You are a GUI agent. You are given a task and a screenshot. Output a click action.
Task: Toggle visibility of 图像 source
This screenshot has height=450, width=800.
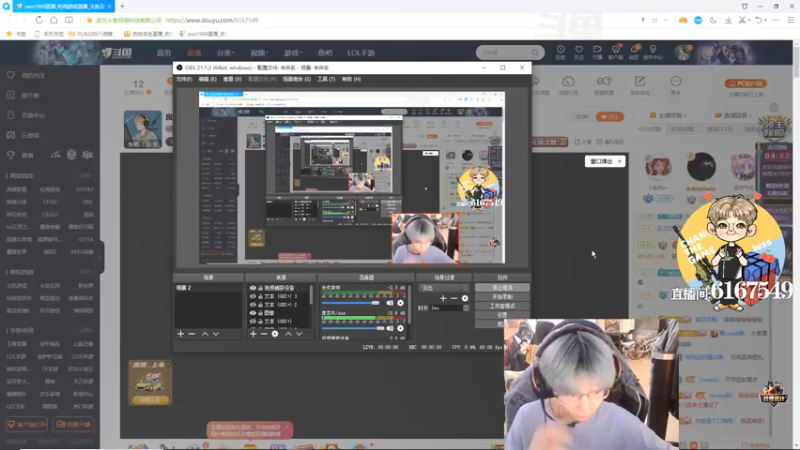click(x=253, y=313)
